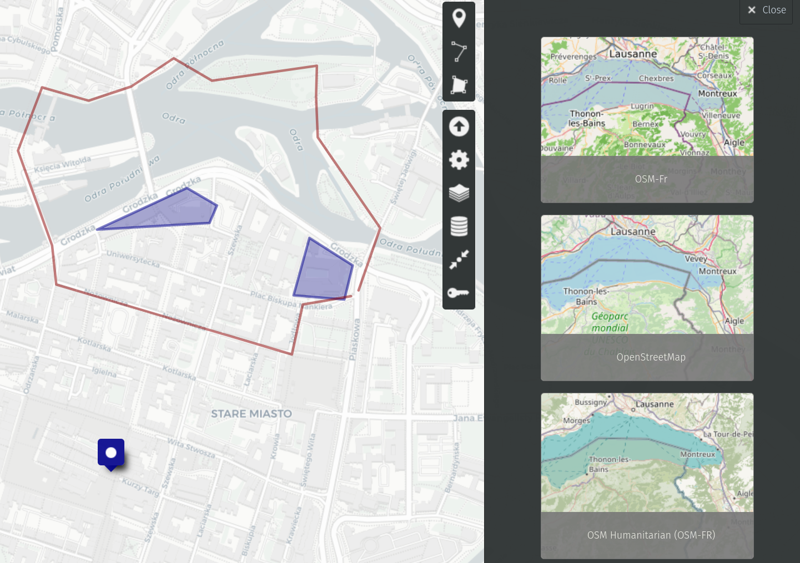Click the Krawiecka street label

[294, 526]
